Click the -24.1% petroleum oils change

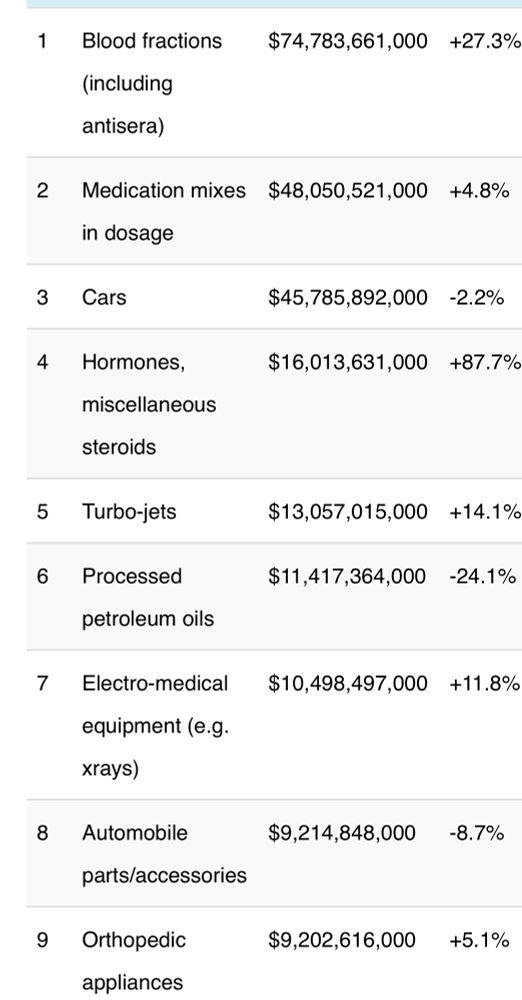[482, 576]
